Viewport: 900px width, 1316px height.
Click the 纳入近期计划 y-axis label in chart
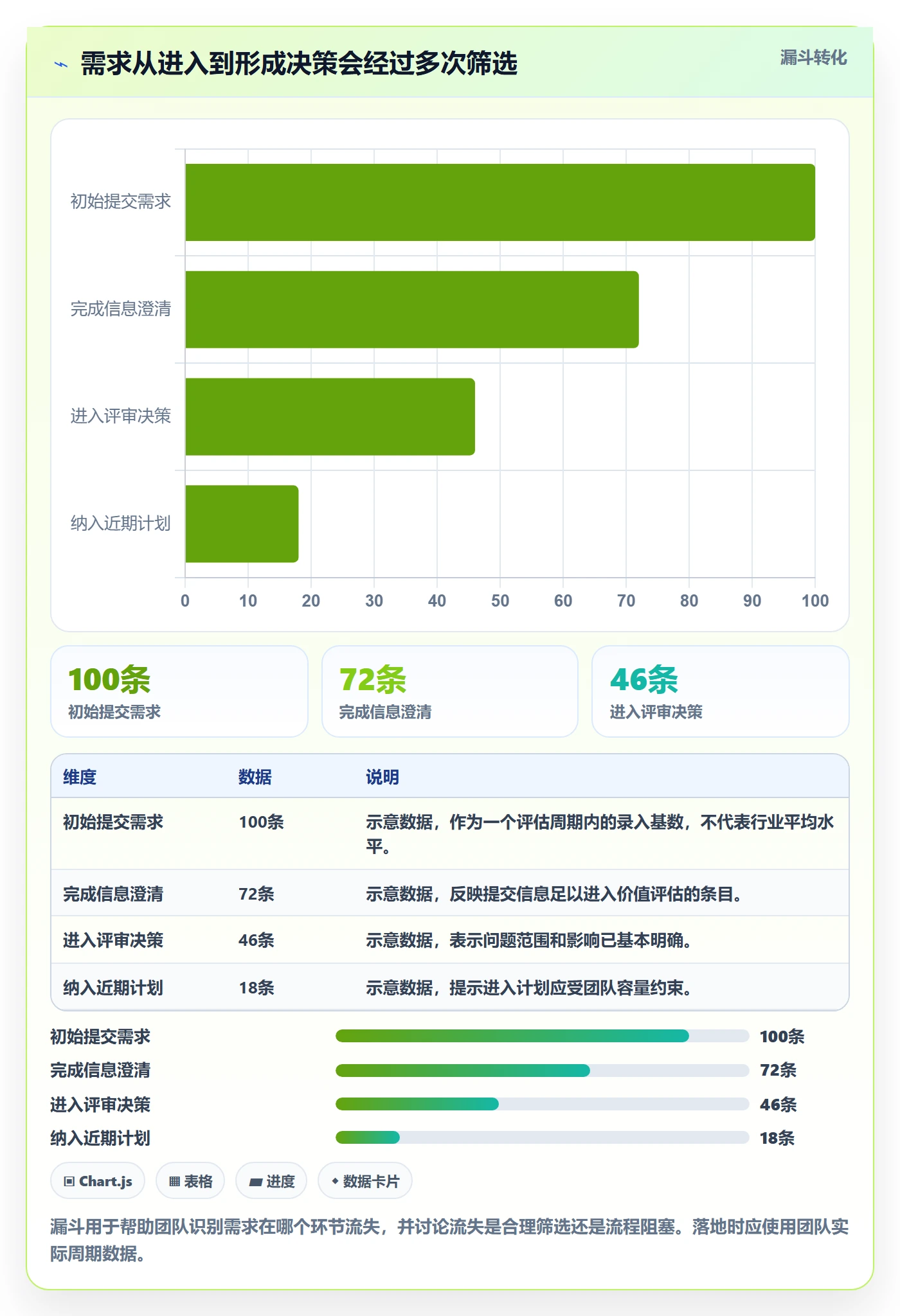[121, 524]
